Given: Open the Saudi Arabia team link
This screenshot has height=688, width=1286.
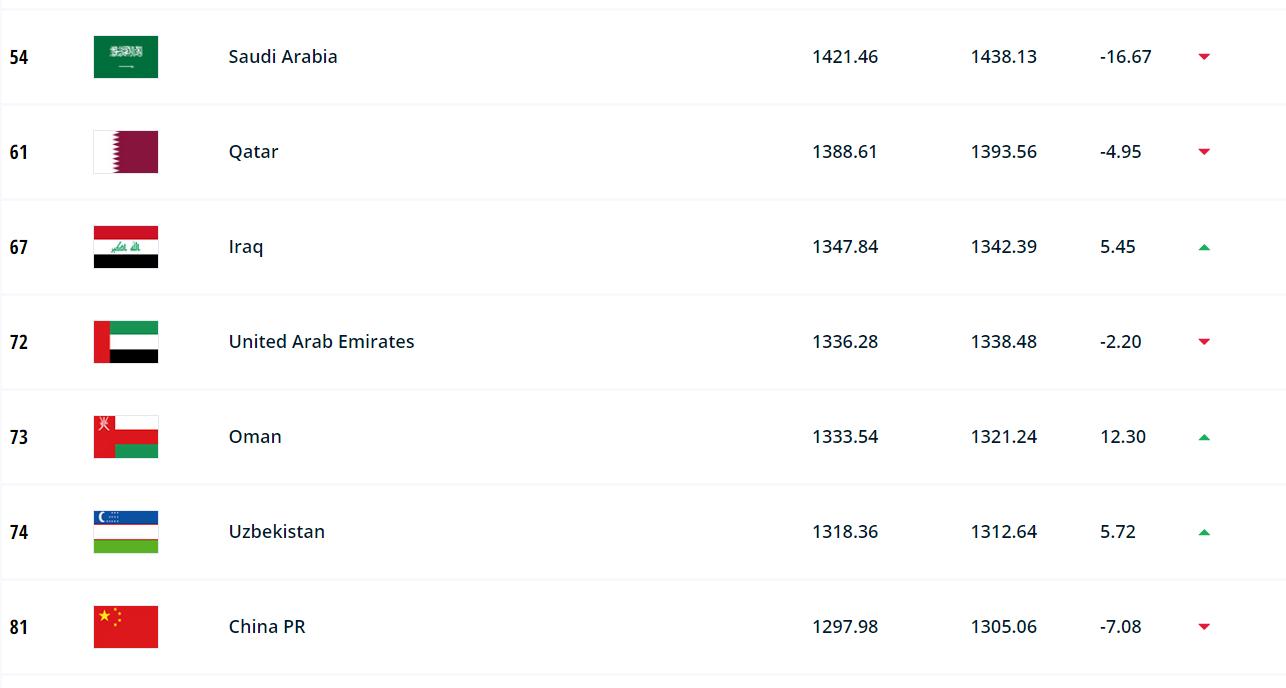Looking at the screenshot, I should 283,57.
